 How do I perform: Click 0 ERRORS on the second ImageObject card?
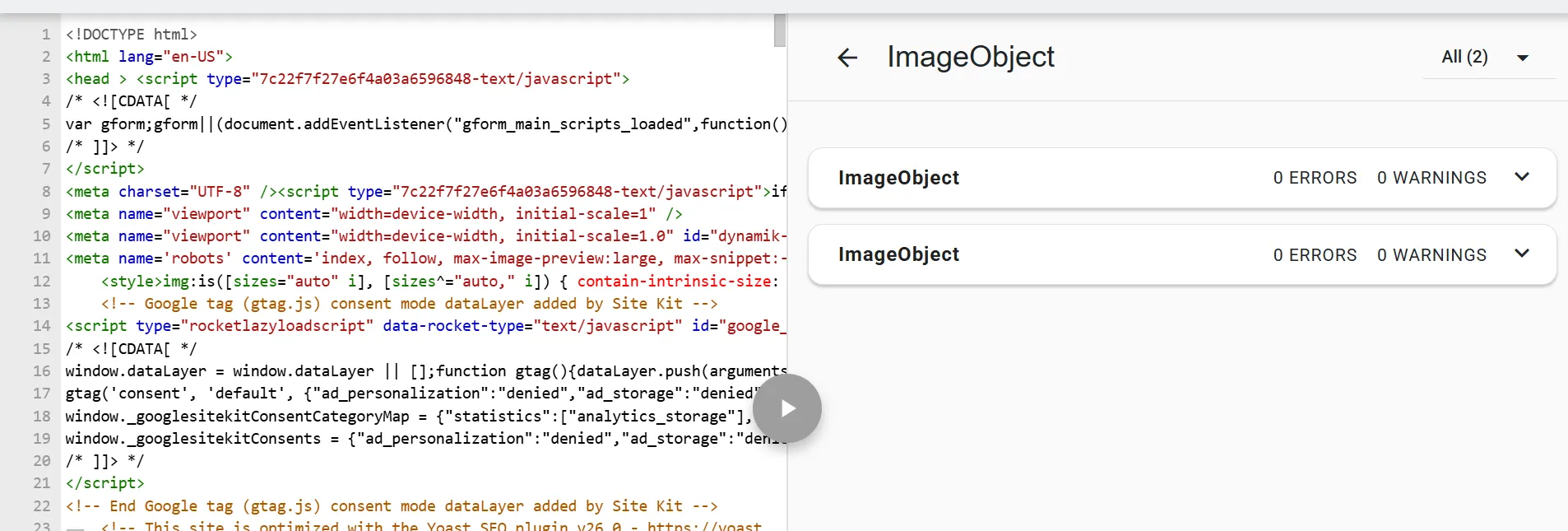point(1315,255)
